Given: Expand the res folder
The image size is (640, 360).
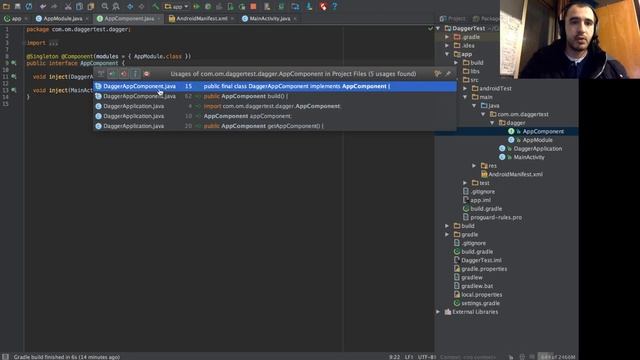Looking at the screenshot, I should 474,166.
